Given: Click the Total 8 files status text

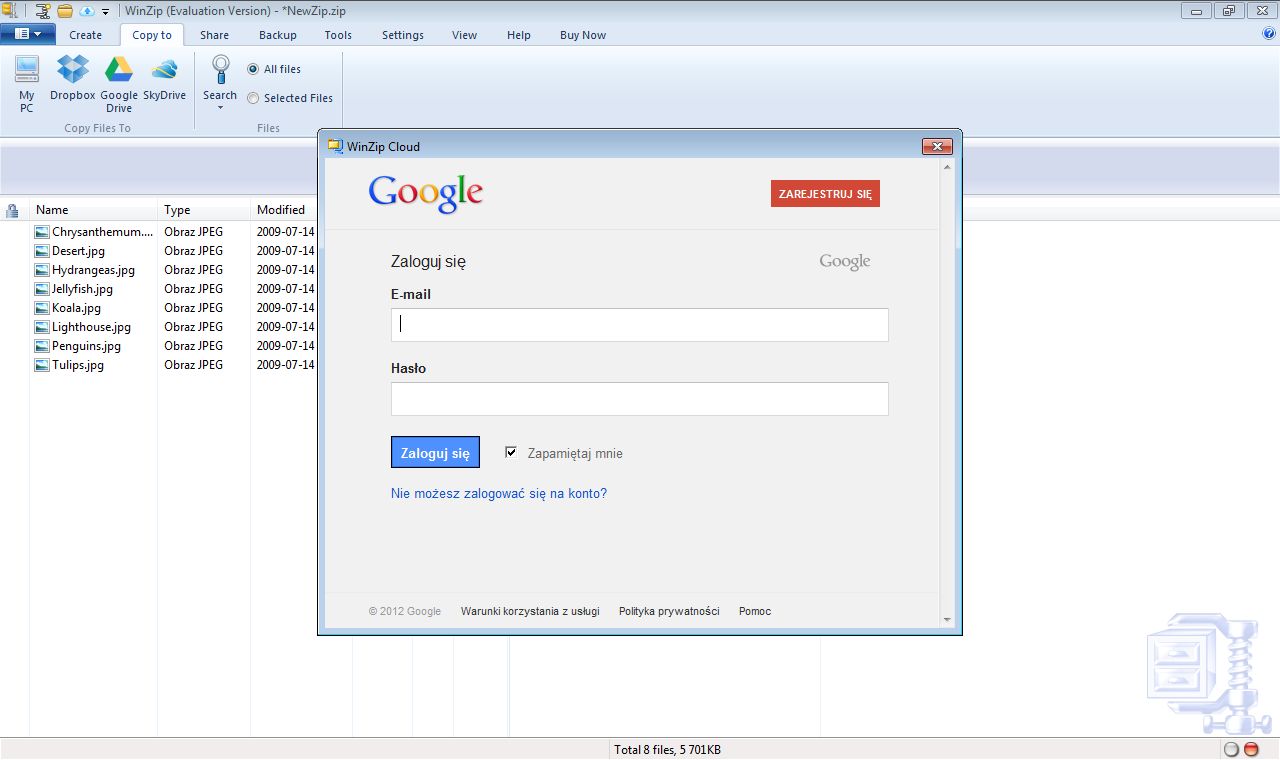Looking at the screenshot, I should pyautogui.click(x=668, y=750).
